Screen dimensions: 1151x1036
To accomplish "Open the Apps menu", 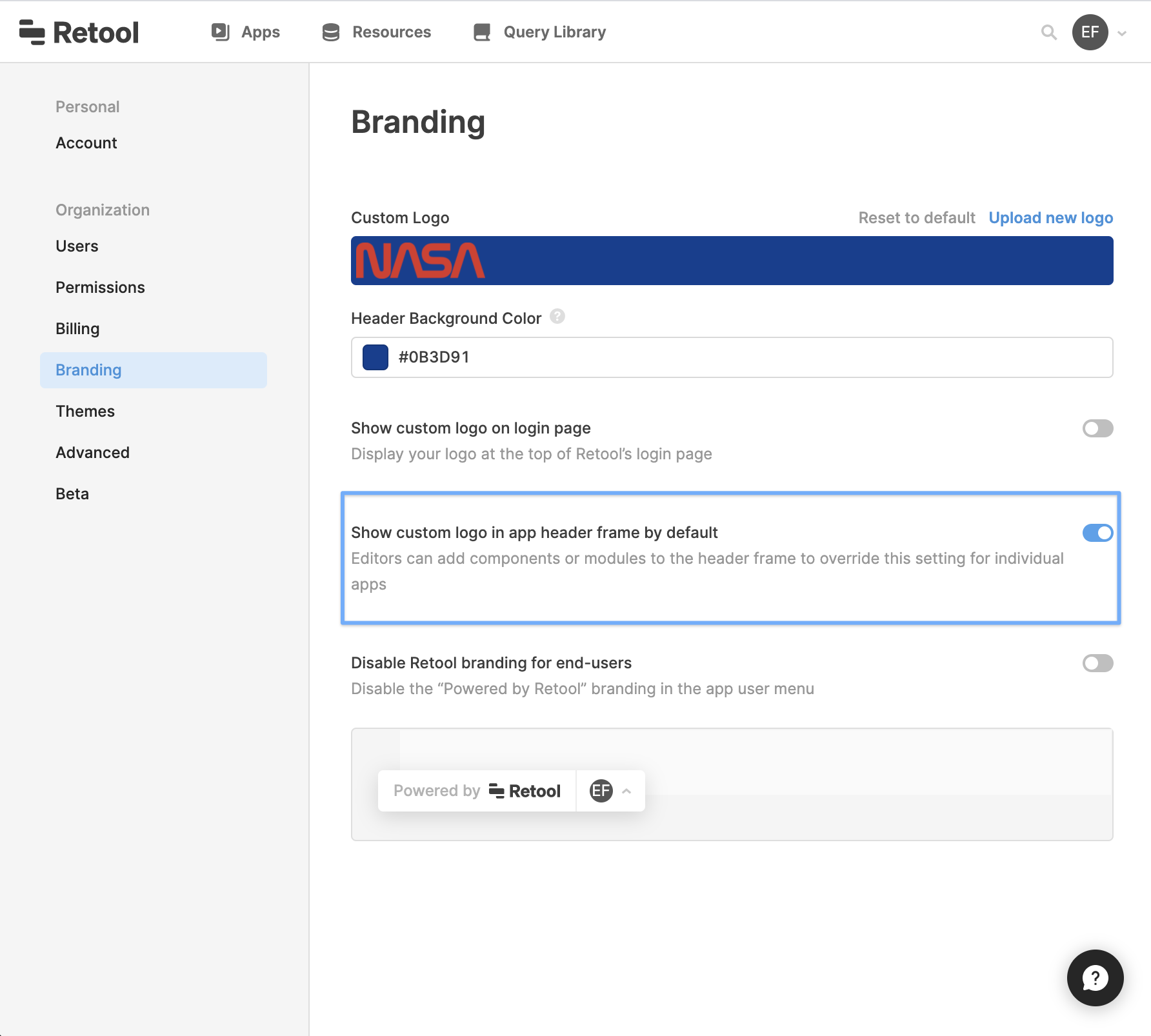I will pyautogui.click(x=246, y=32).
